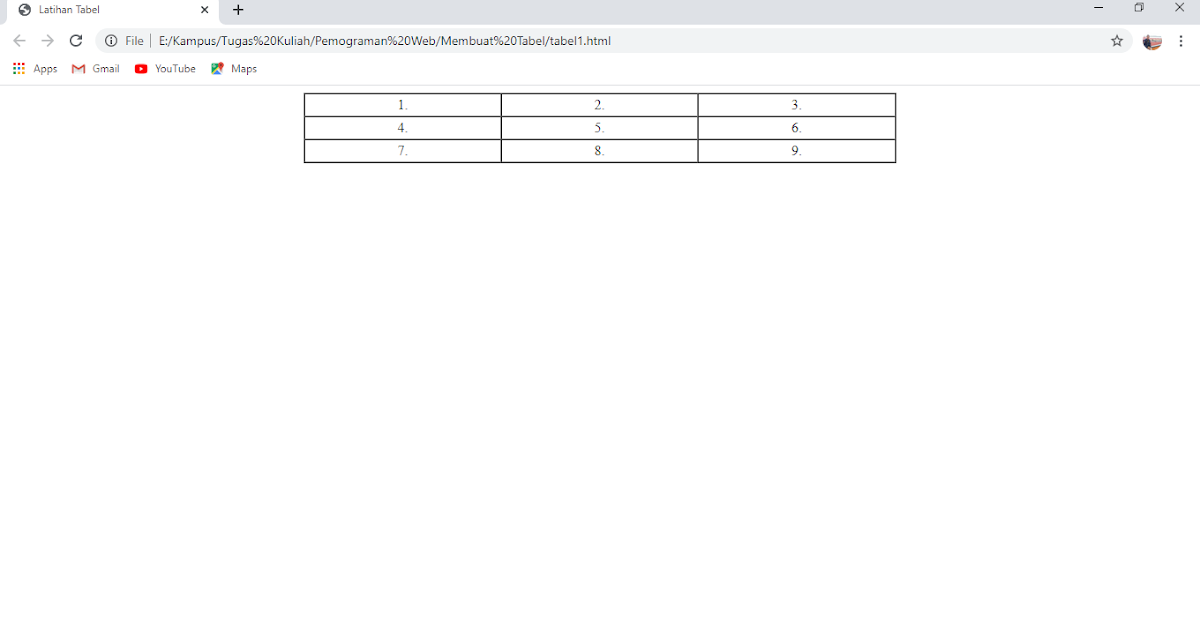This screenshot has width=1200, height=630.
Task: Click the forward navigation arrow
Action: [x=47, y=41]
